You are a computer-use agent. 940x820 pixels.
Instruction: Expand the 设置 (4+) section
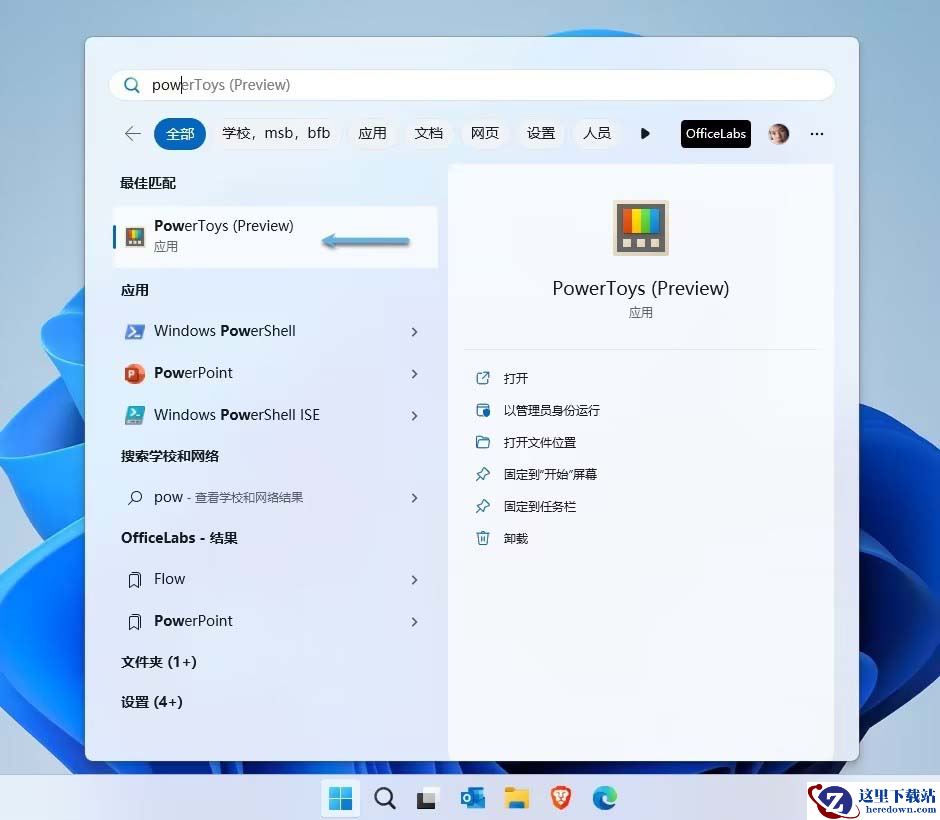coord(152,702)
